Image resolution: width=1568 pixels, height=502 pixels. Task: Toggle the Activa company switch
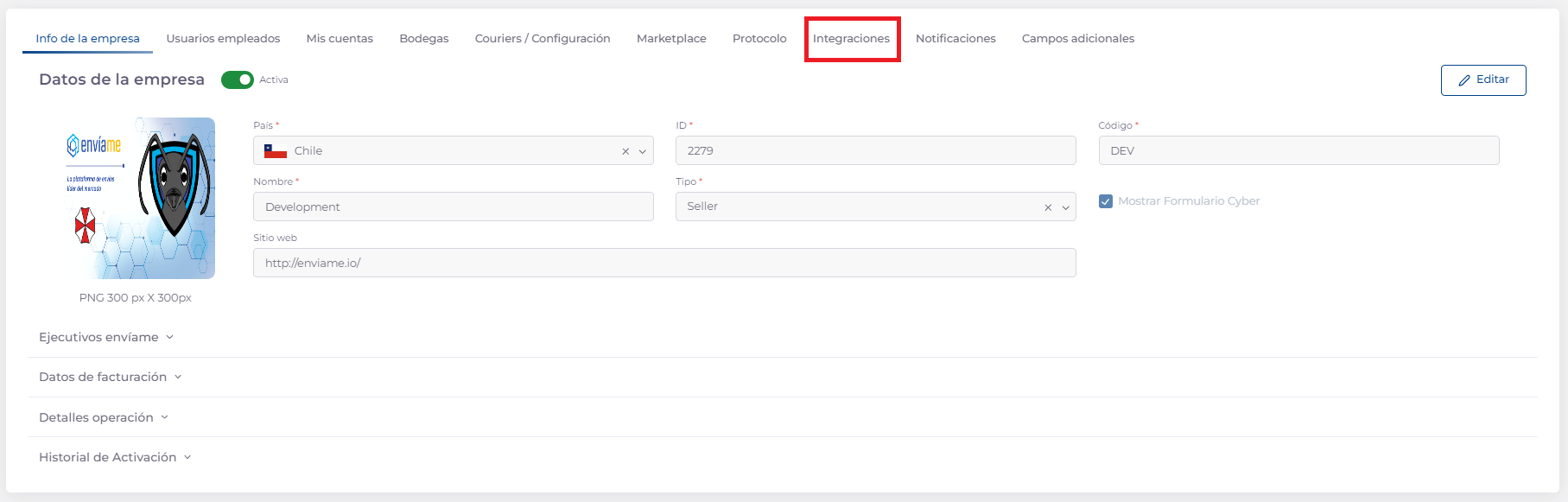[238, 80]
